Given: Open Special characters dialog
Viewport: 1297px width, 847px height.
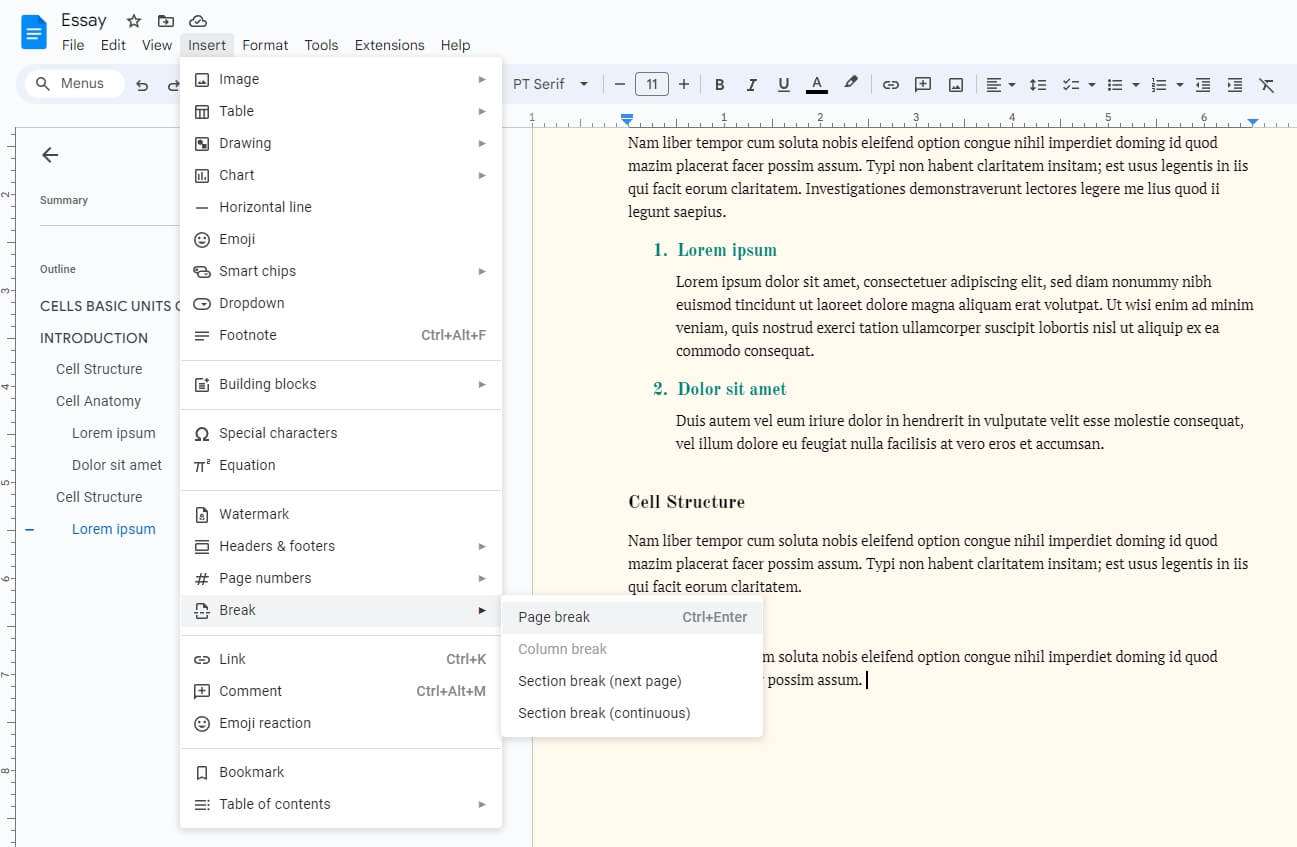Looking at the screenshot, I should click(340, 433).
